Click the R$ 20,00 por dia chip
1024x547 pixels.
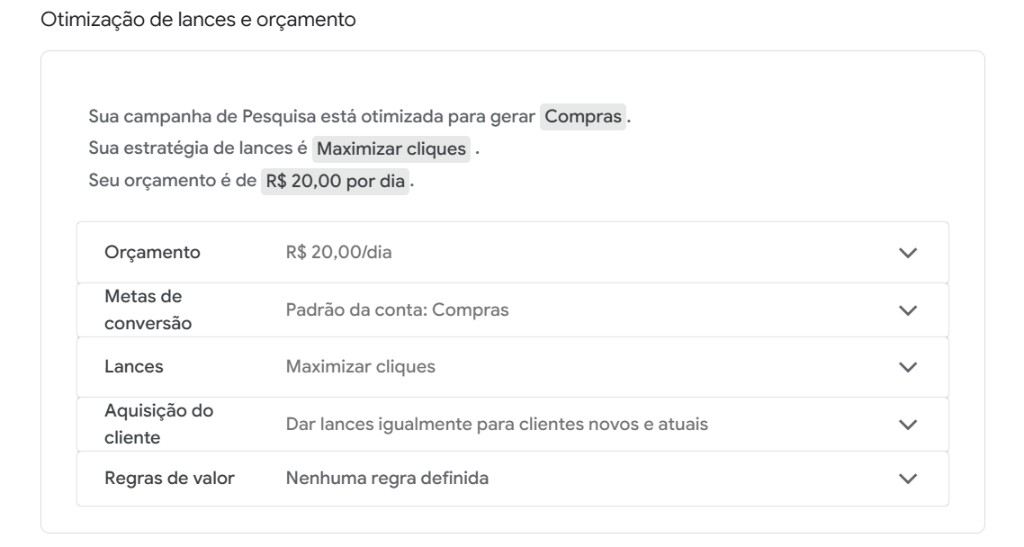335,181
